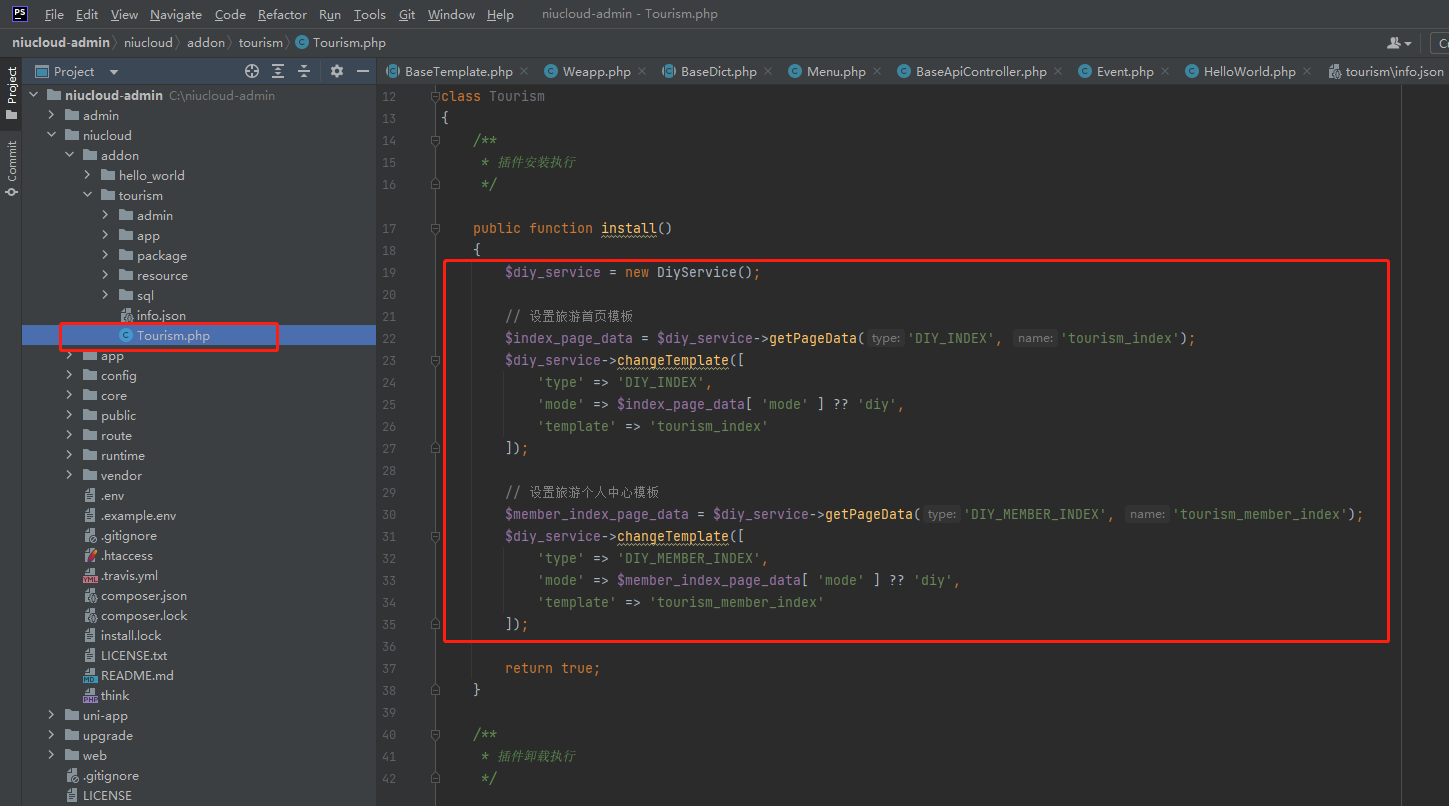This screenshot has height=806, width=1449.
Task: Click the Expand All icon in Project panel
Action: [x=278, y=71]
